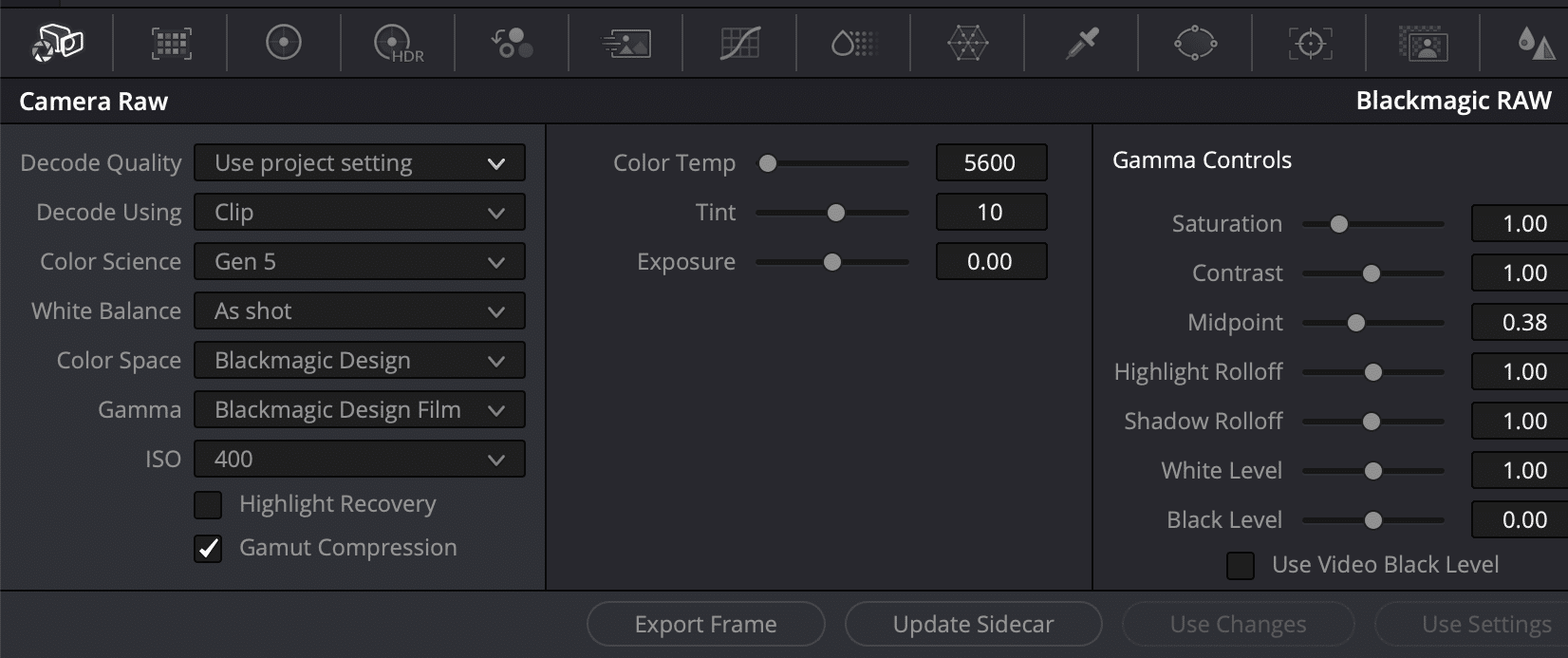Click the Export Frame button
The height and width of the screenshot is (658, 1568).
click(705, 624)
